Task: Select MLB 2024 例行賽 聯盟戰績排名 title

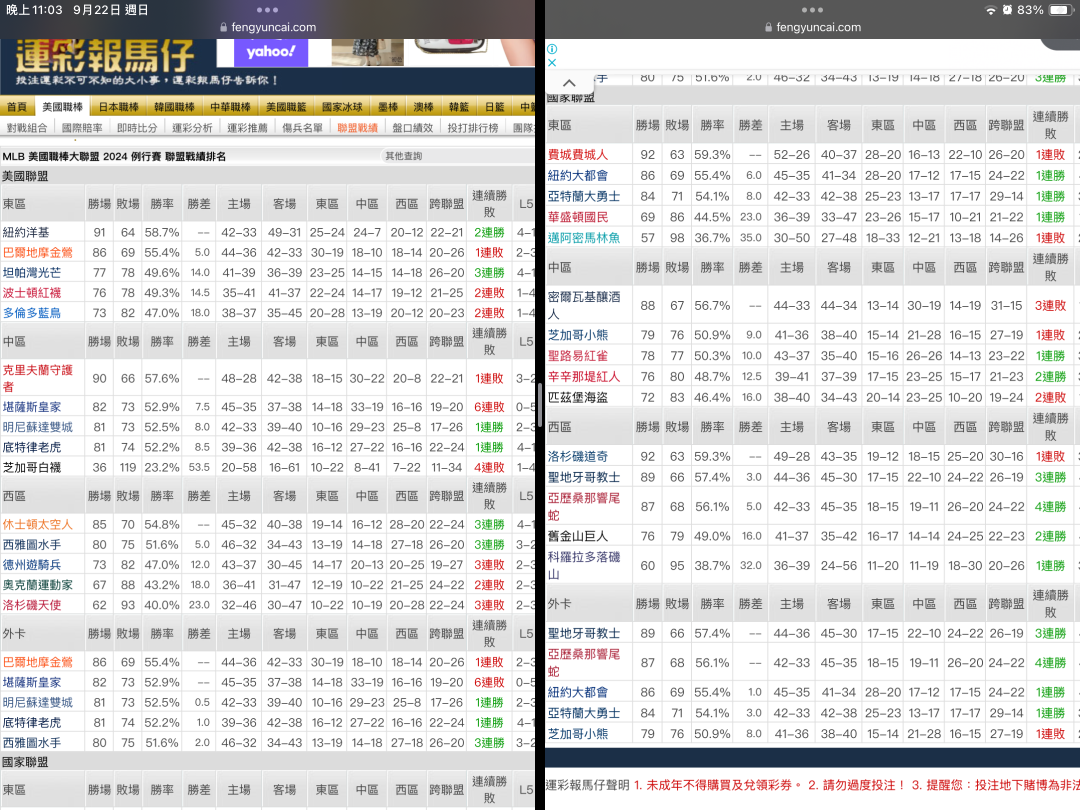Action: click(114, 156)
